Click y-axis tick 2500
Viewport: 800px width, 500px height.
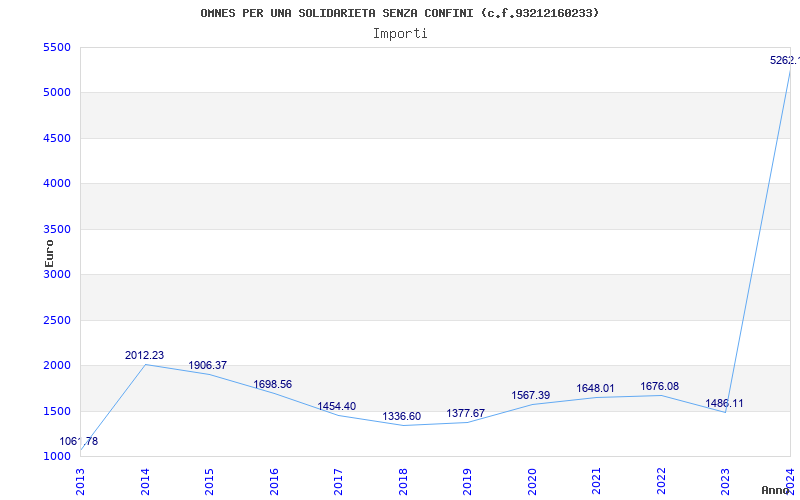coord(57,320)
